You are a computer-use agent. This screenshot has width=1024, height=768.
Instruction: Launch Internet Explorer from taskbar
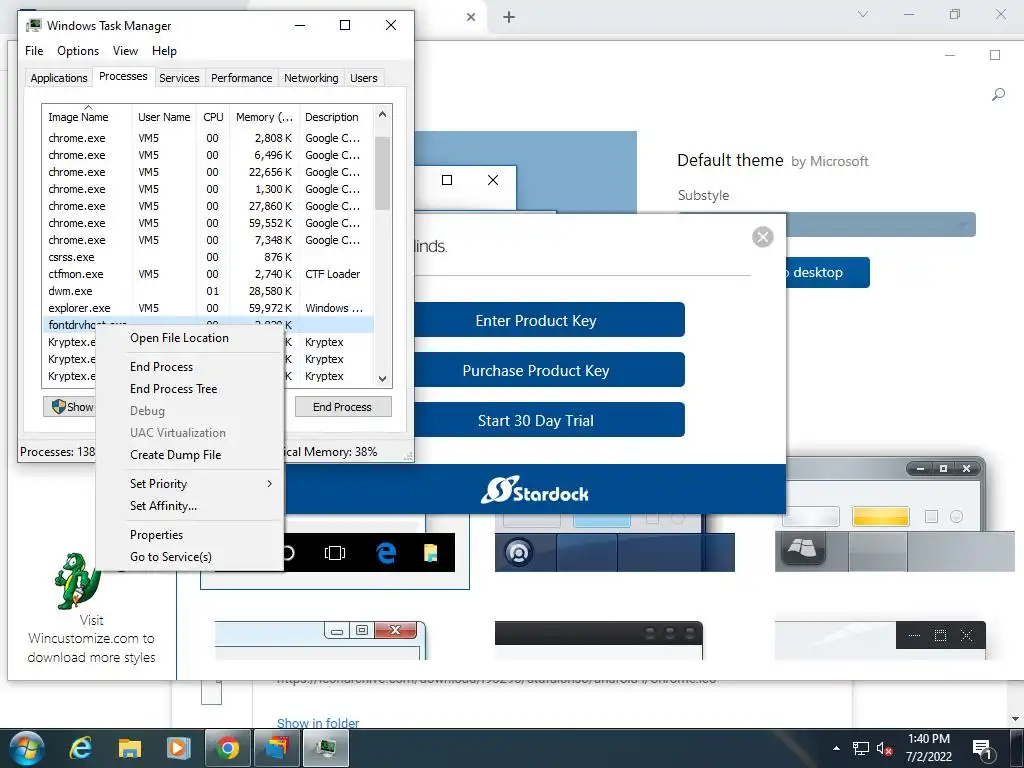(80, 748)
